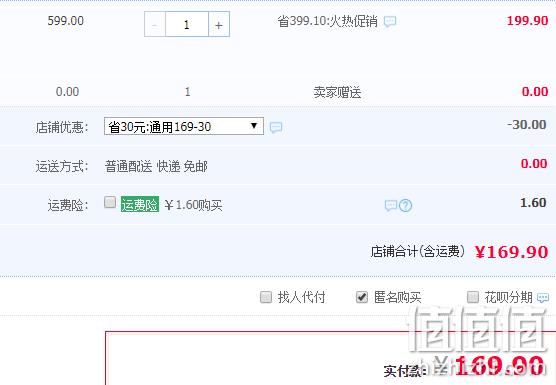556x385 pixels.
Task: Click the dropdown arrow of 店铺优惠 selector
Action: [254, 126]
